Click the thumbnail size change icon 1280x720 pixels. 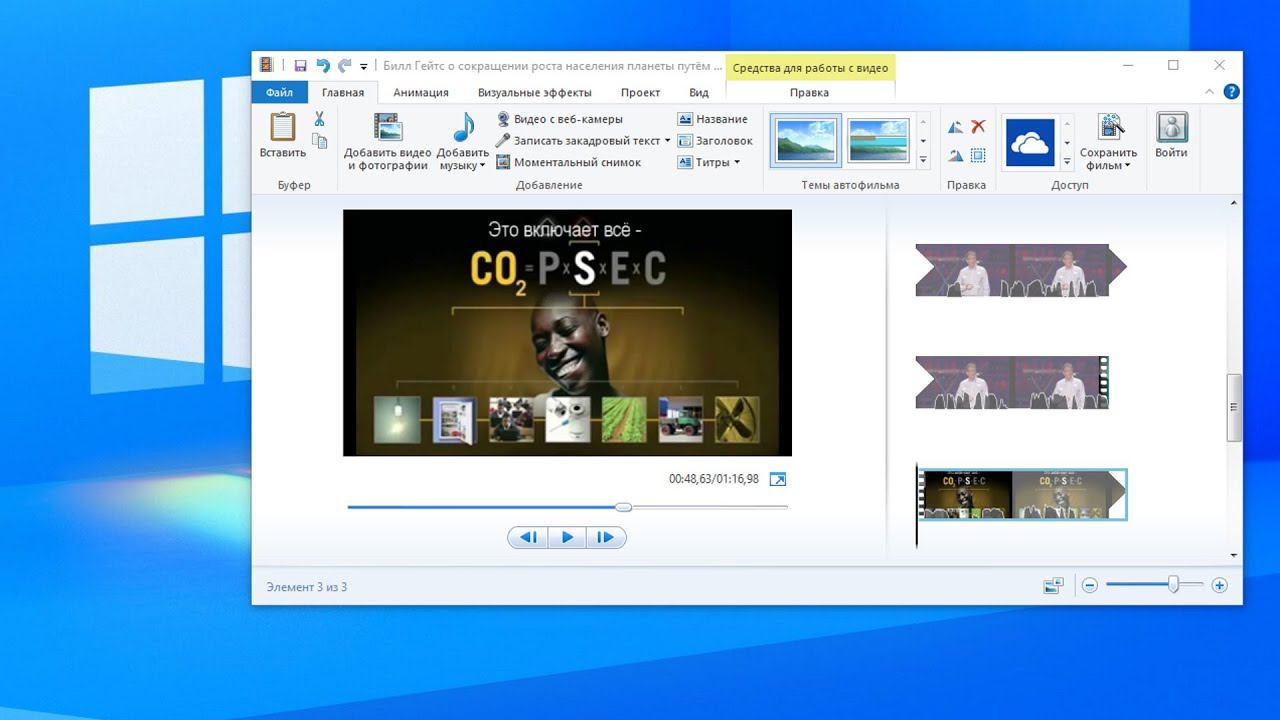pyautogui.click(x=1052, y=586)
